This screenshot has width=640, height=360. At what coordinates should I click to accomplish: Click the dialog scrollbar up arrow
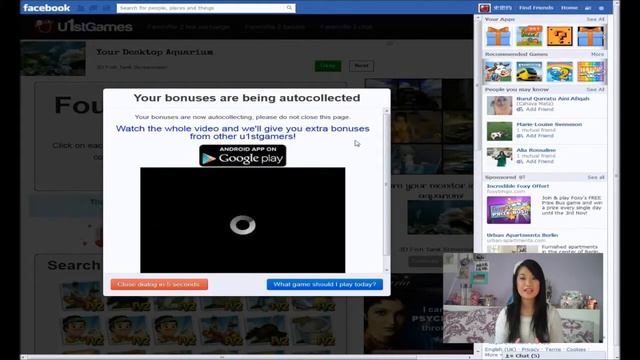click(387, 111)
